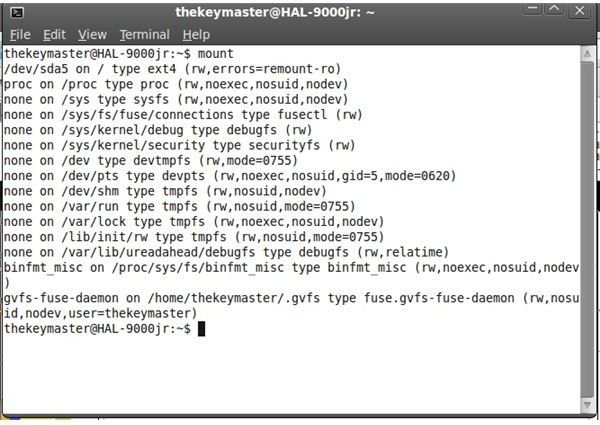Click the empty terminal area below the prompt
The image size is (600, 425).
click(x=291, y=375)
